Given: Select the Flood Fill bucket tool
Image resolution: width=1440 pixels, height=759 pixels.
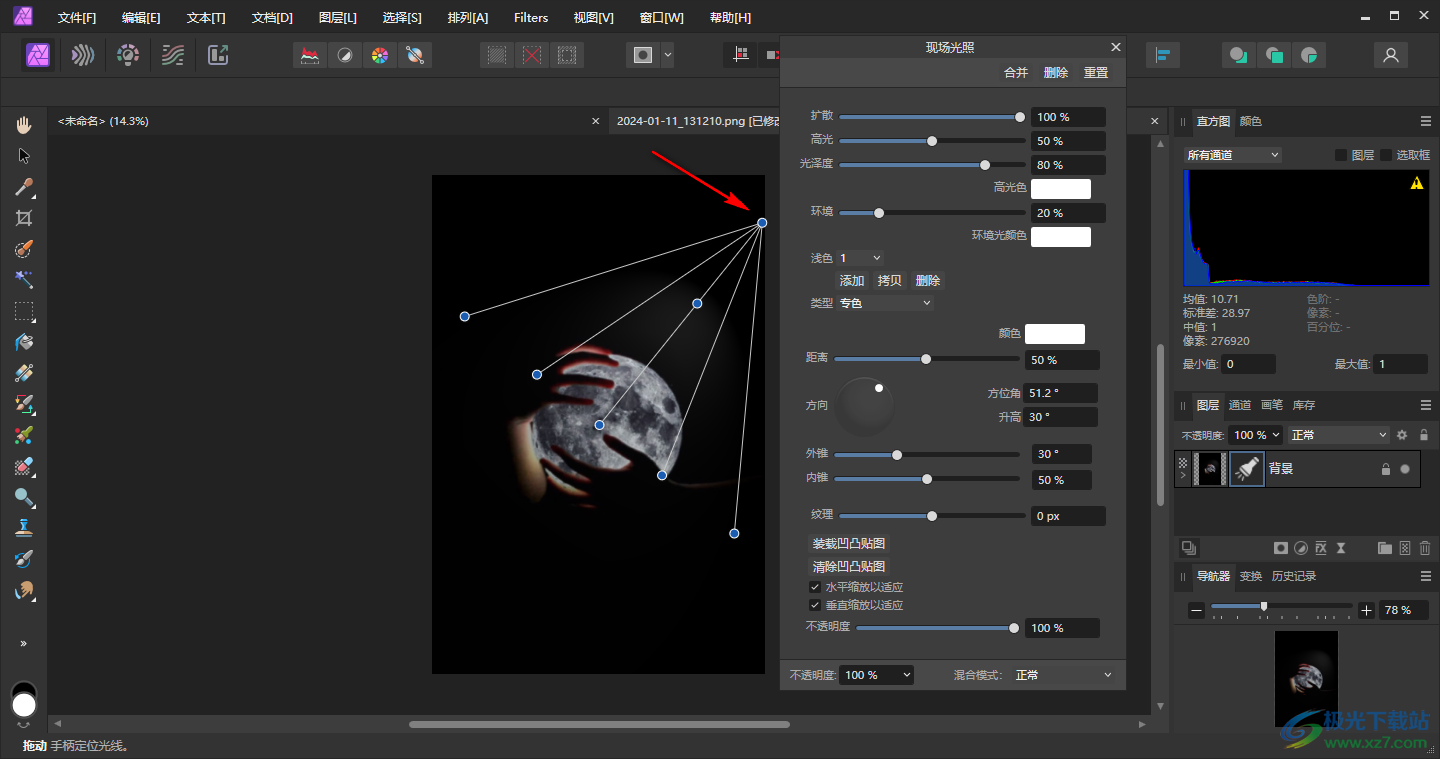Looking at the screenshot, I should tap(24, 342).
